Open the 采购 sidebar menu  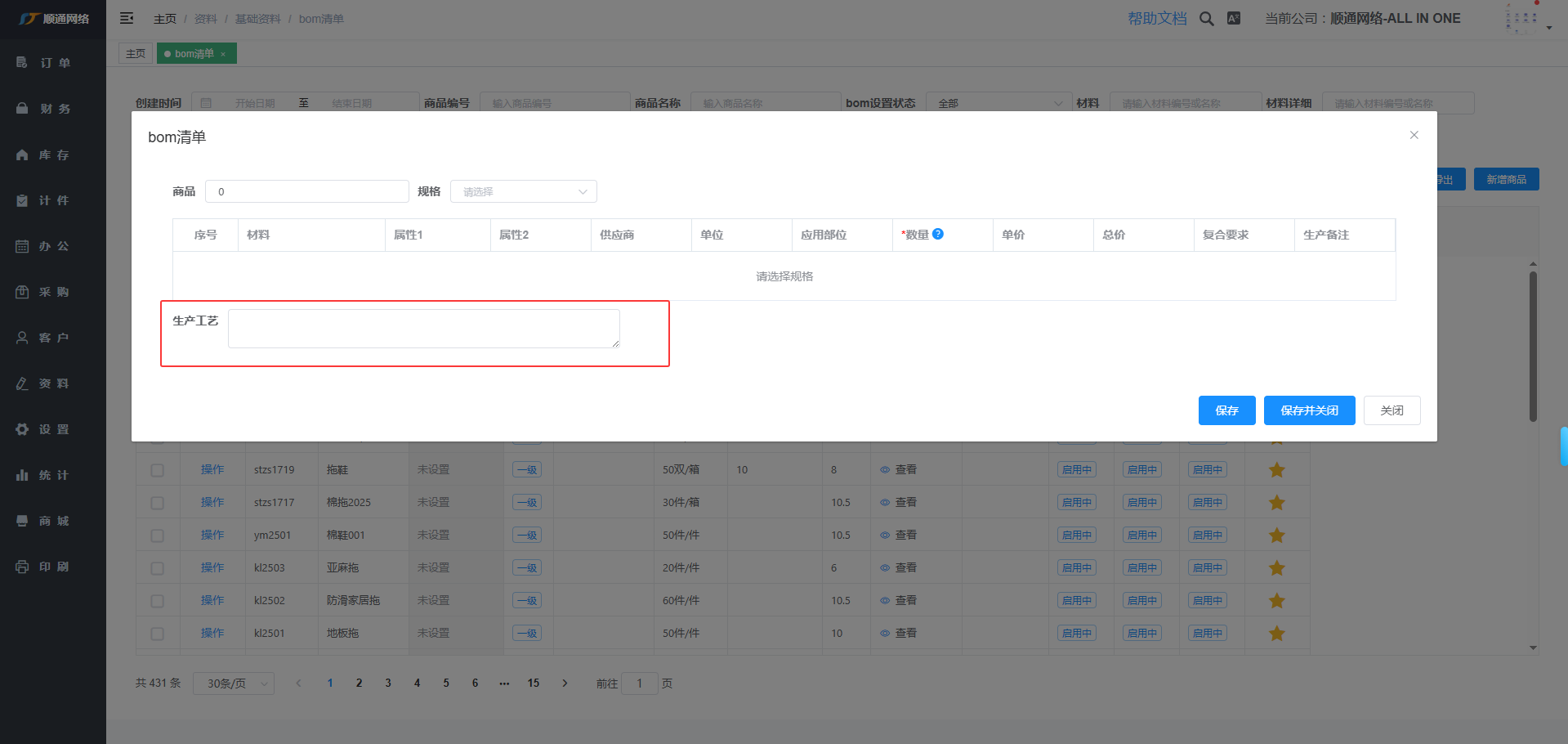pyautogui.click(x=53, y=292)
